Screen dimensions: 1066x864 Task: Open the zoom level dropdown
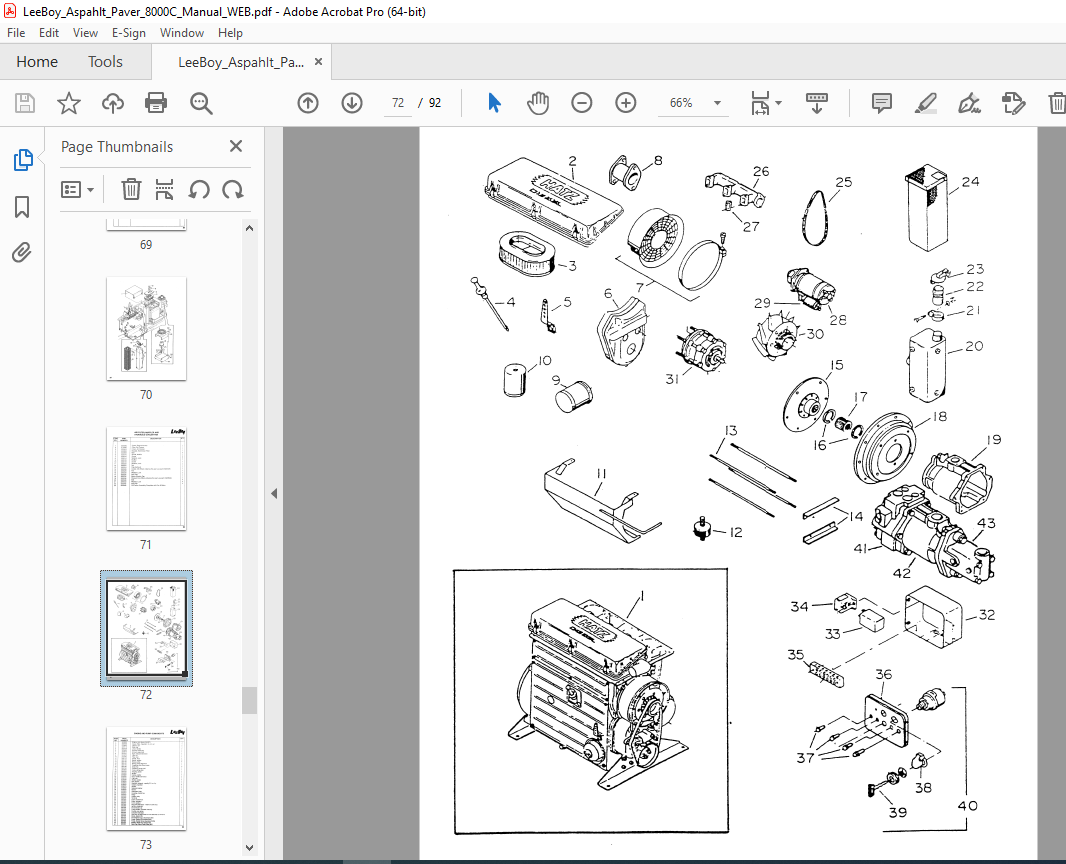coord(717,103)
